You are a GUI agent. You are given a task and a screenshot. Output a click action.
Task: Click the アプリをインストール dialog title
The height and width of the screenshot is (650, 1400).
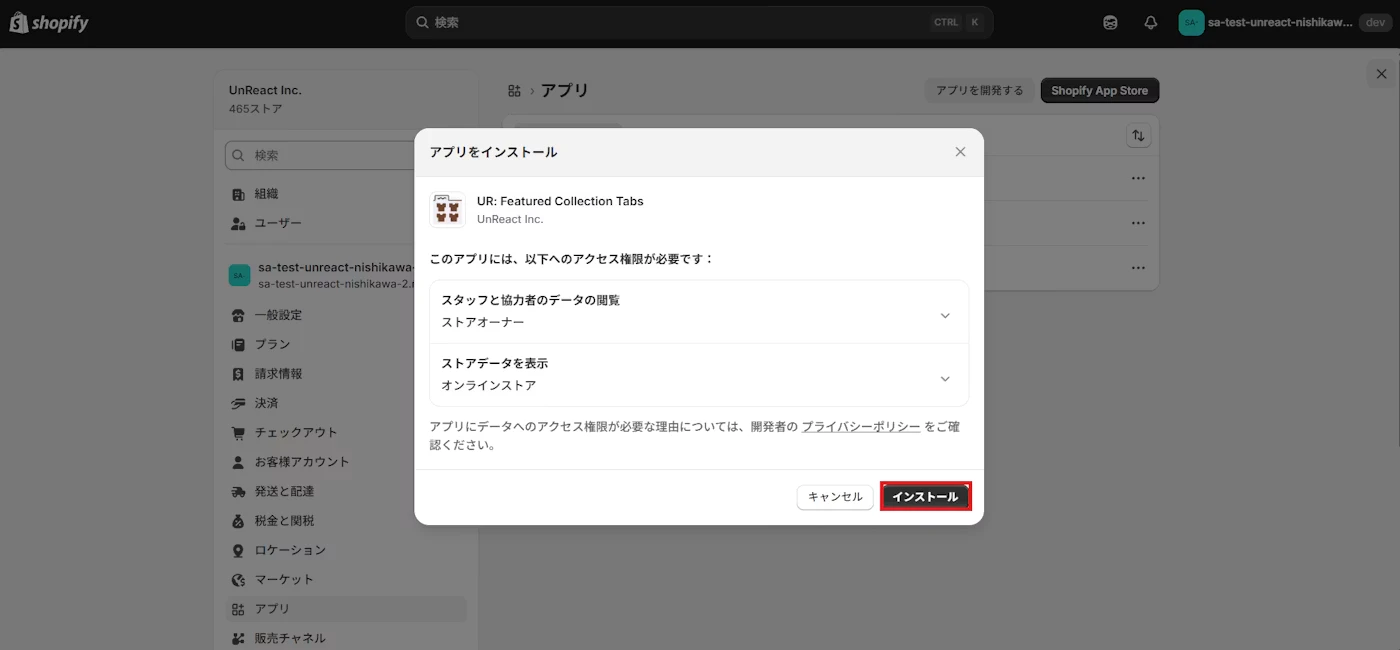(493, 152)
